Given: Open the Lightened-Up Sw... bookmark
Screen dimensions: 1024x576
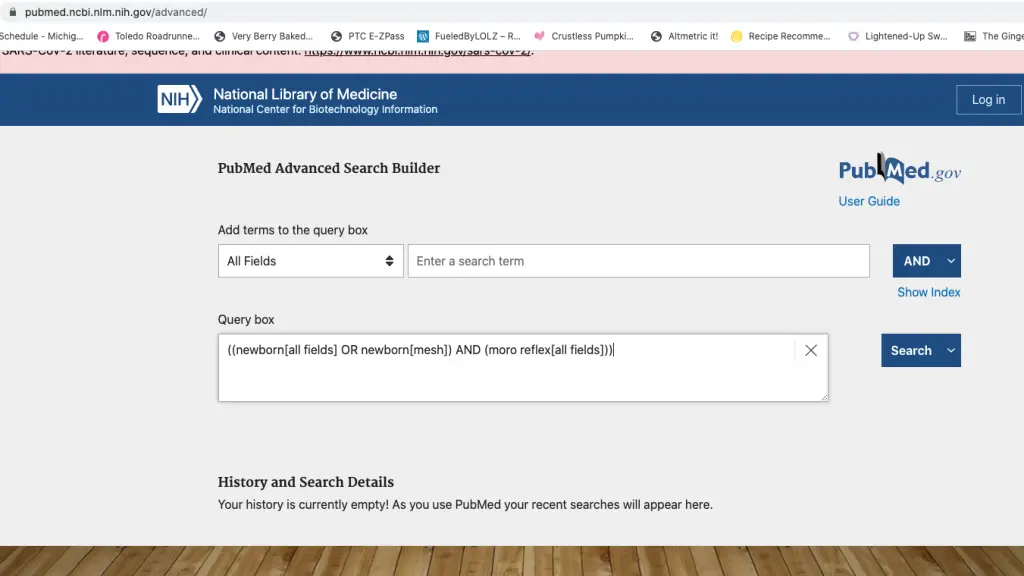Looking at the screenshot, I should 897,37.
